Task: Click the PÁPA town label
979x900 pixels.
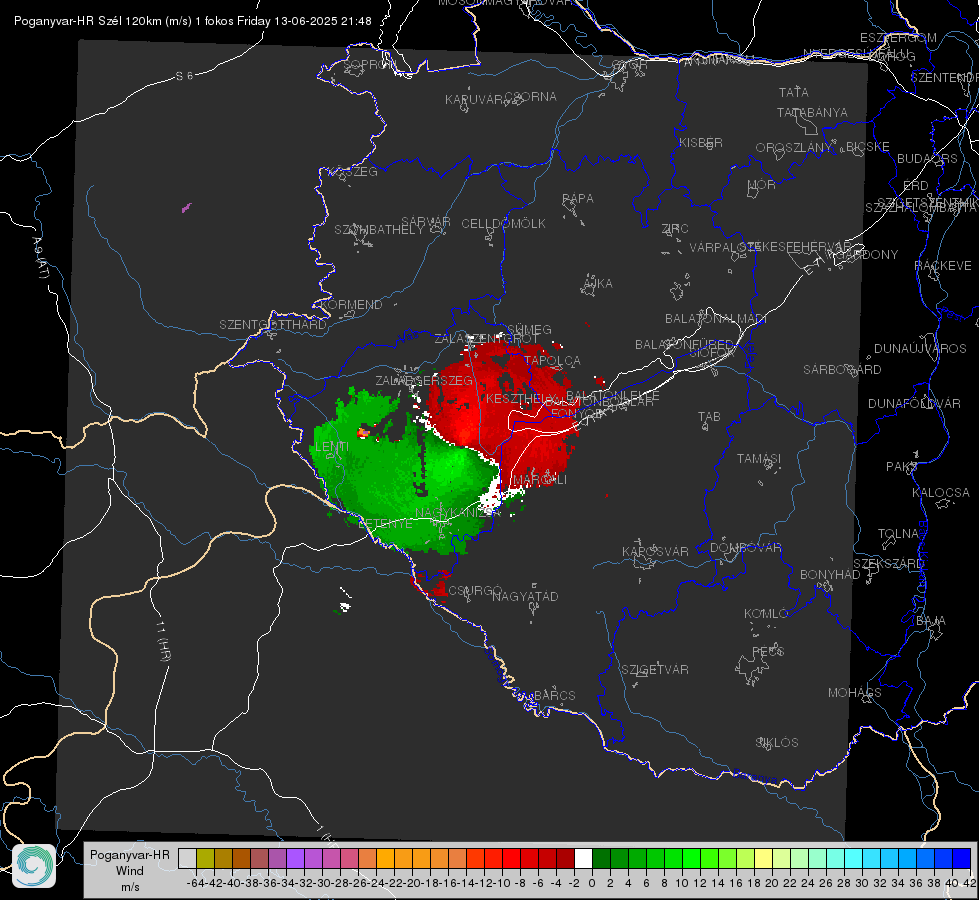Action: pyautogui.click(x=578, y=199)
